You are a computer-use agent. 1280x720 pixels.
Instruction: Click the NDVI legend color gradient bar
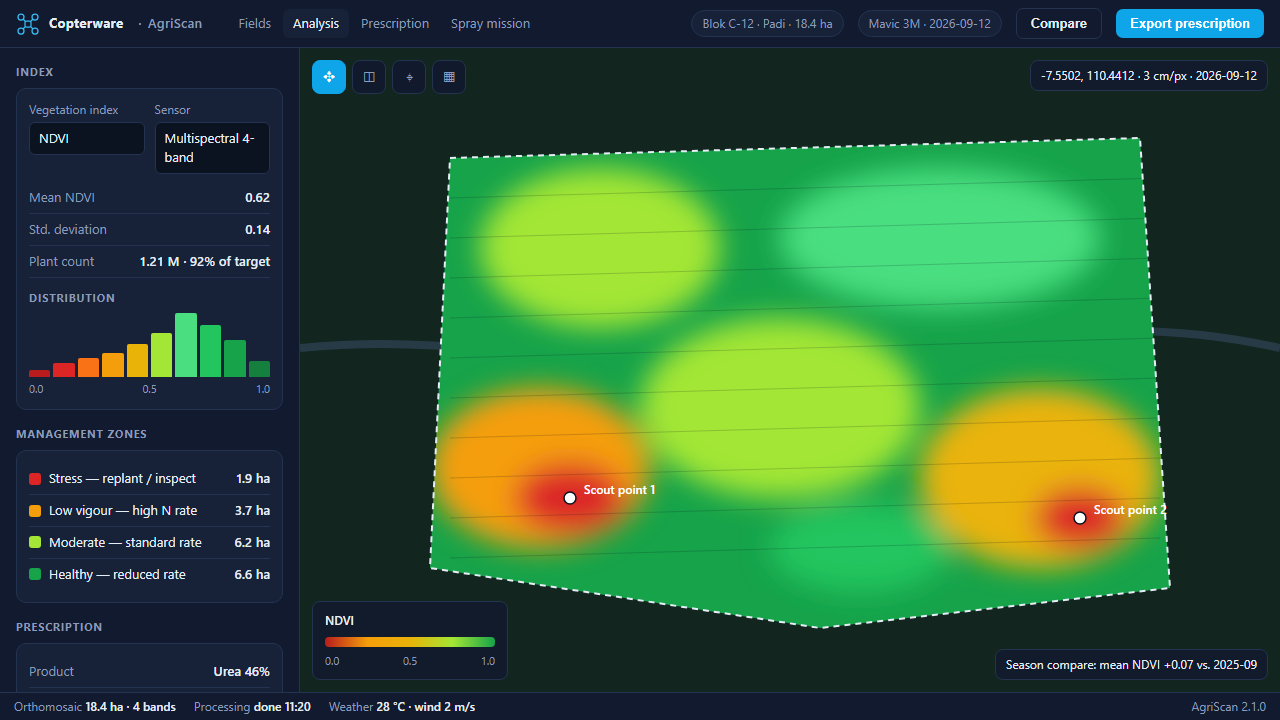click(410, 642)
